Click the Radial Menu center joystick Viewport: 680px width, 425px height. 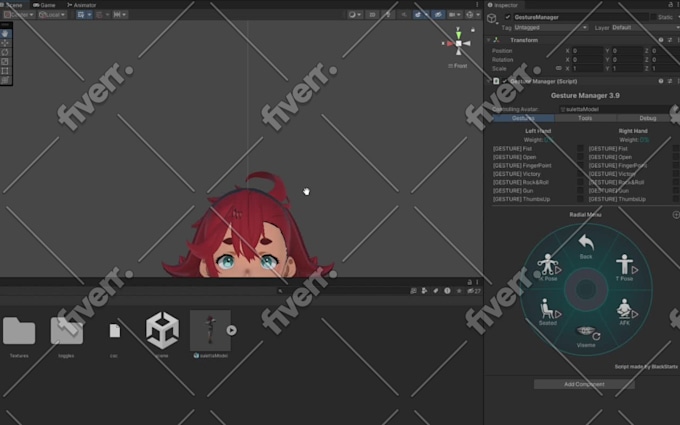(x=586, y=289)
